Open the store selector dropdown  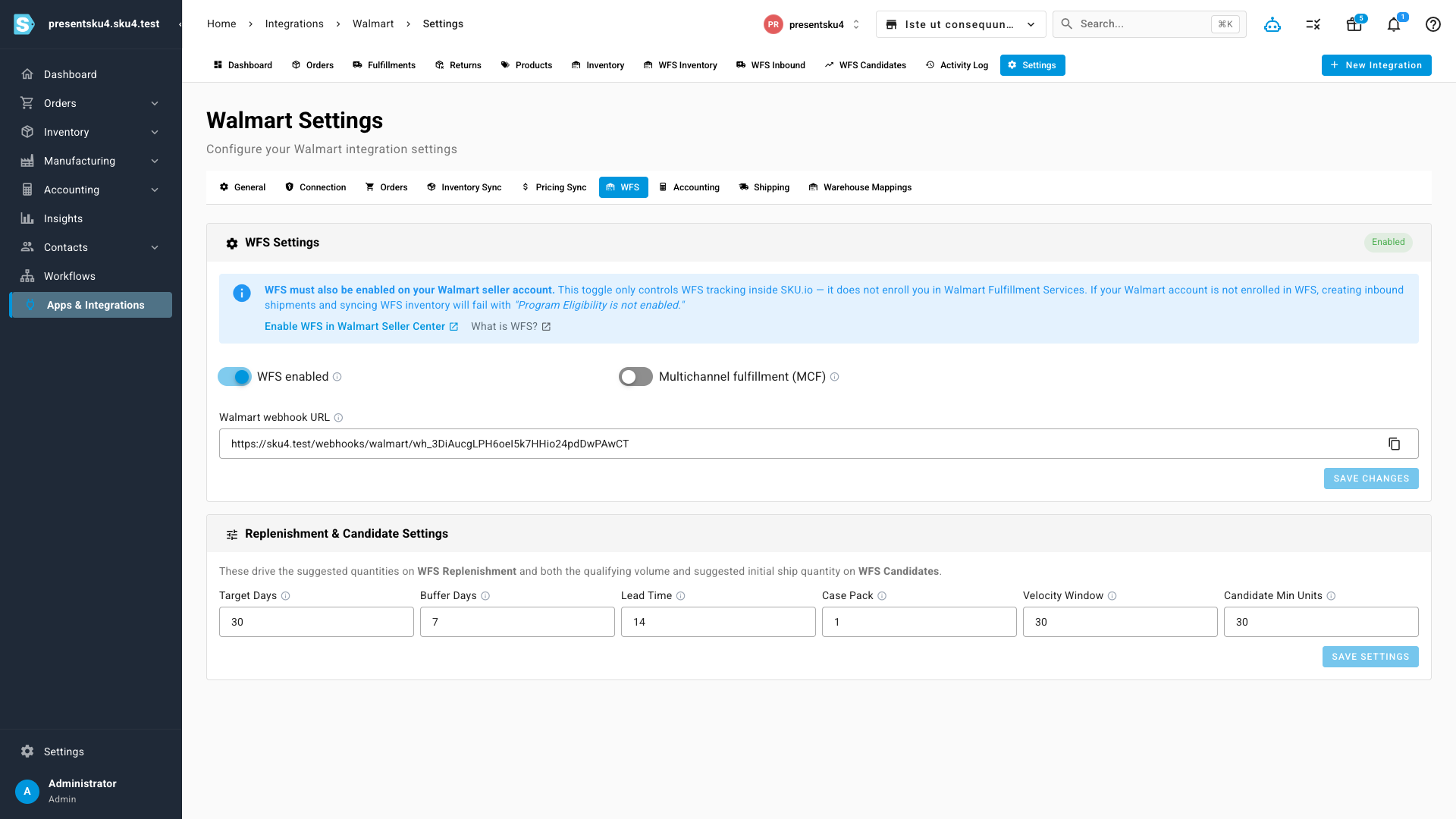click(961, 24)
